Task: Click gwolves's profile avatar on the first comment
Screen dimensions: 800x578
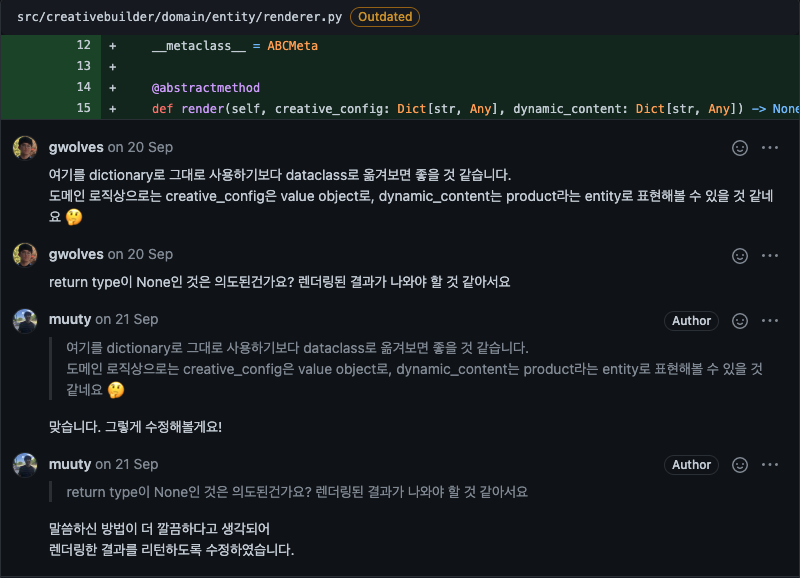Action: point(24,147)
